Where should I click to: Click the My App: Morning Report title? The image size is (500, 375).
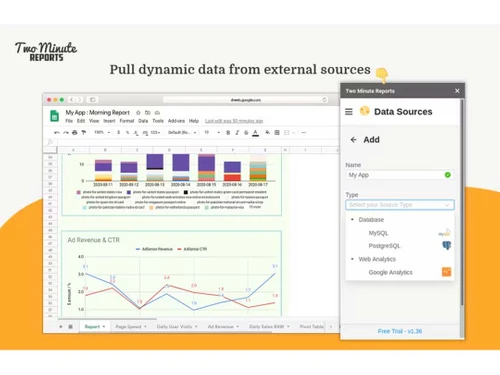(97, 112)
